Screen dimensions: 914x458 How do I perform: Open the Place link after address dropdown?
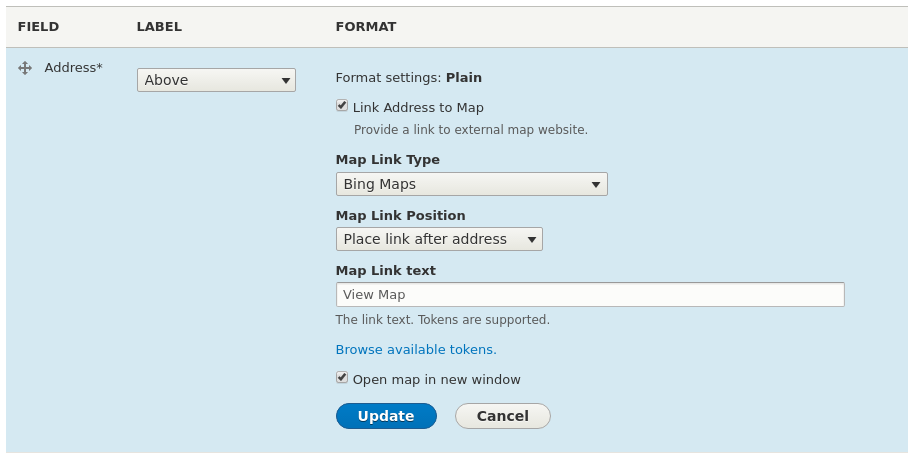tap(439, 239)
